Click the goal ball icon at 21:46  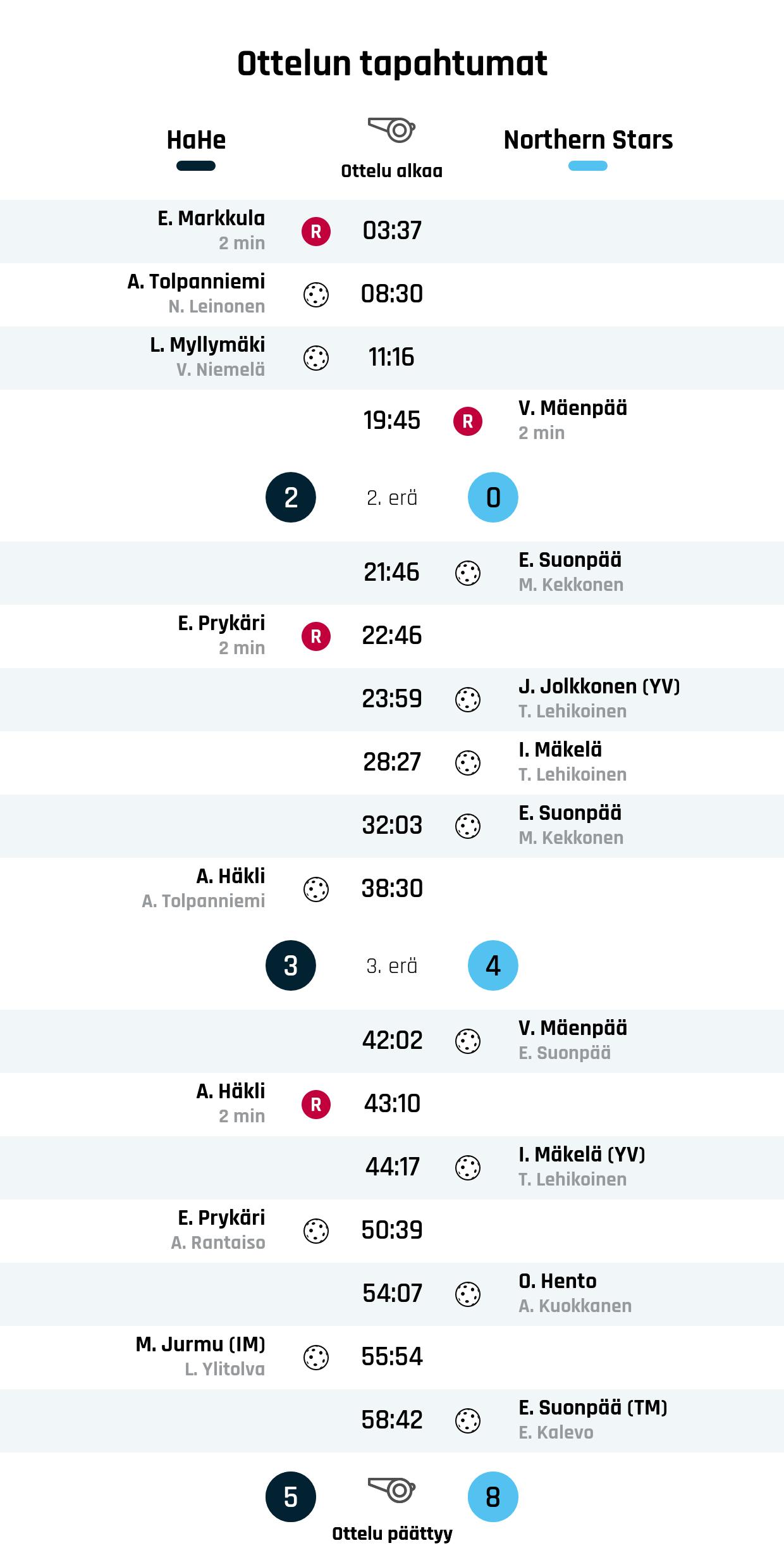coord(468,573)
